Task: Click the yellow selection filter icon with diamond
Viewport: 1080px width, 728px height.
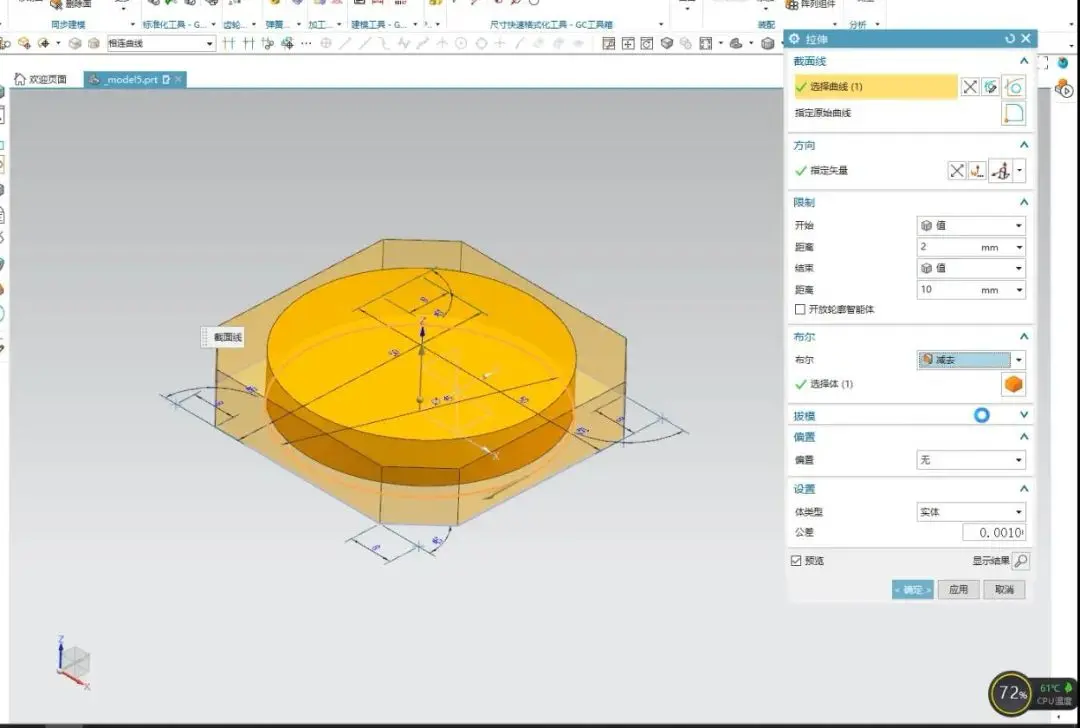Action: (x=25, y=43)
